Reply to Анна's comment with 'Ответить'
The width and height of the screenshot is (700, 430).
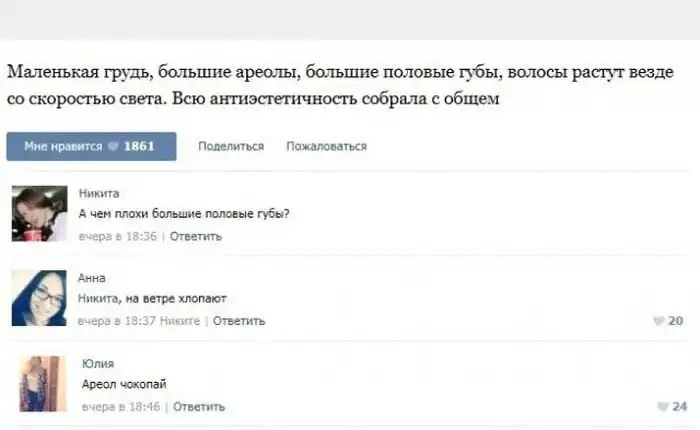pos(239,321)
